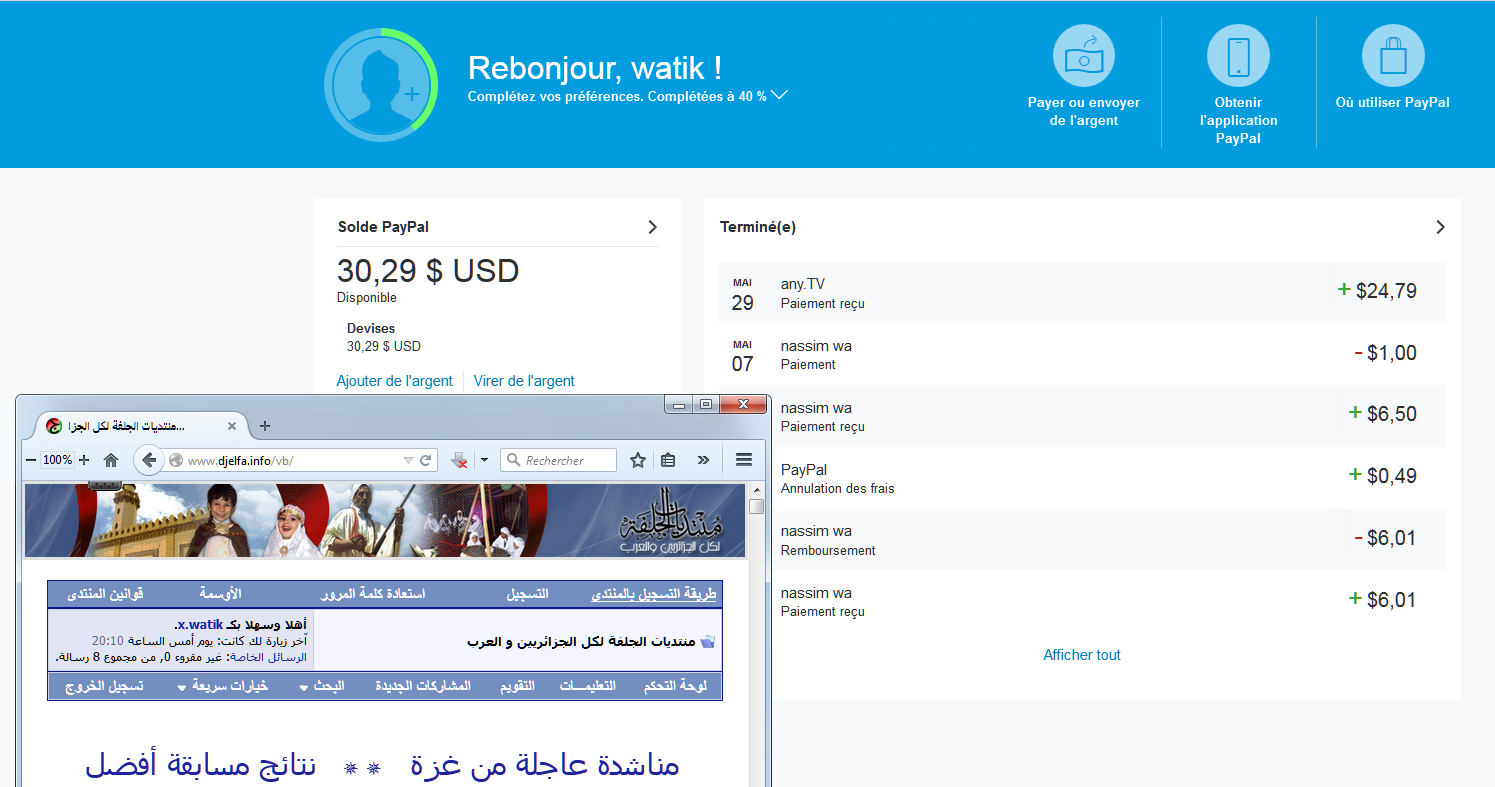Click the site identity globe icon
This screenshot has height=787, width=1495.
click(x=176, y=461)
